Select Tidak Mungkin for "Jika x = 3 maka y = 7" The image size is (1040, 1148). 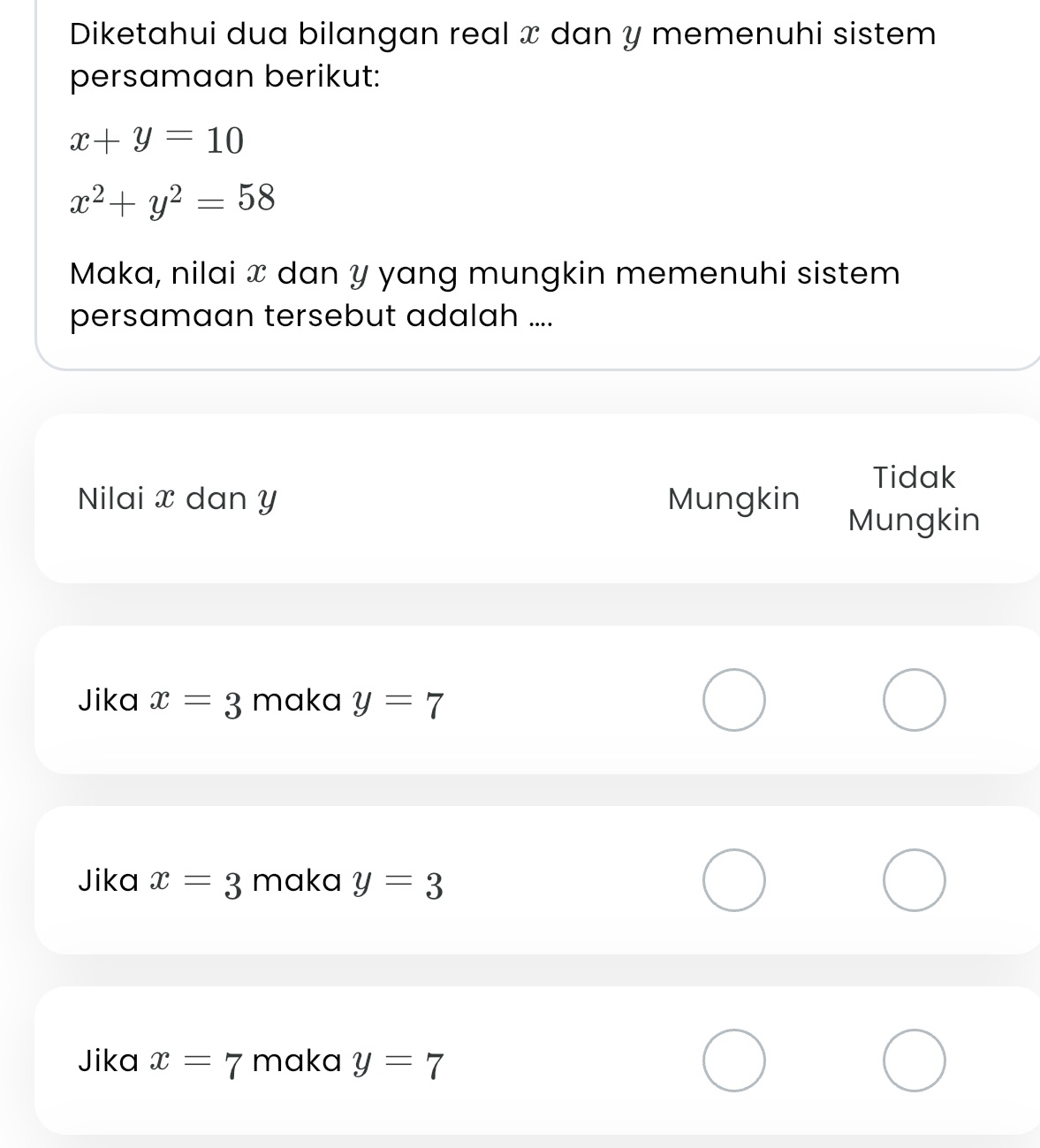[x=915, y=701]
